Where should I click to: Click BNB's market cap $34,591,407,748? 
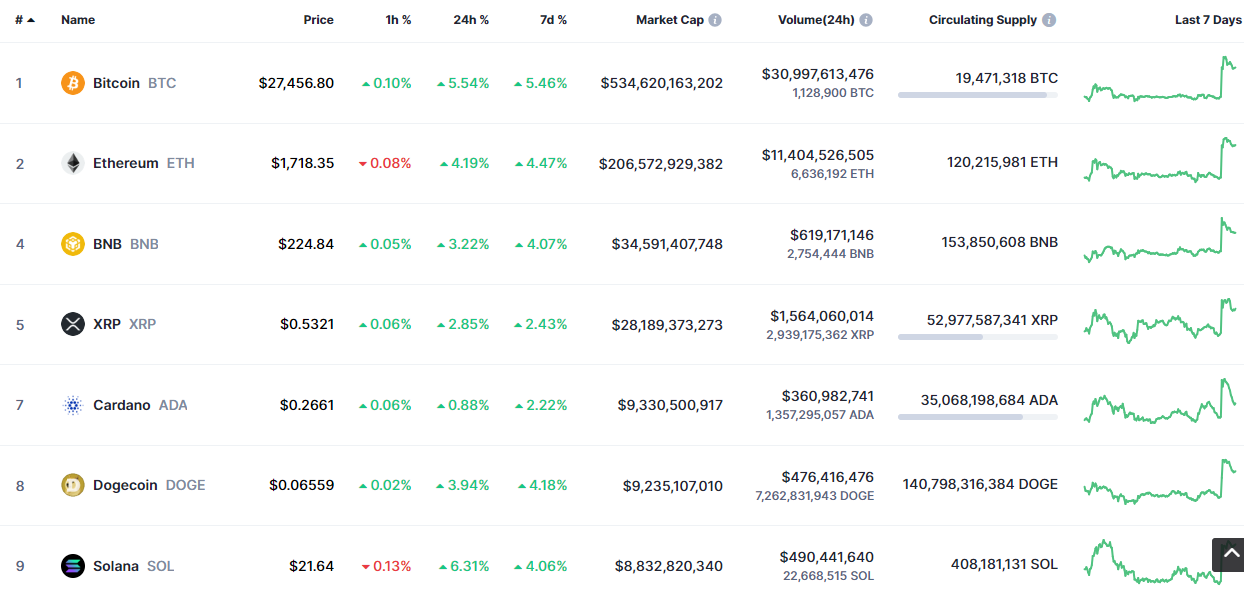668,244
